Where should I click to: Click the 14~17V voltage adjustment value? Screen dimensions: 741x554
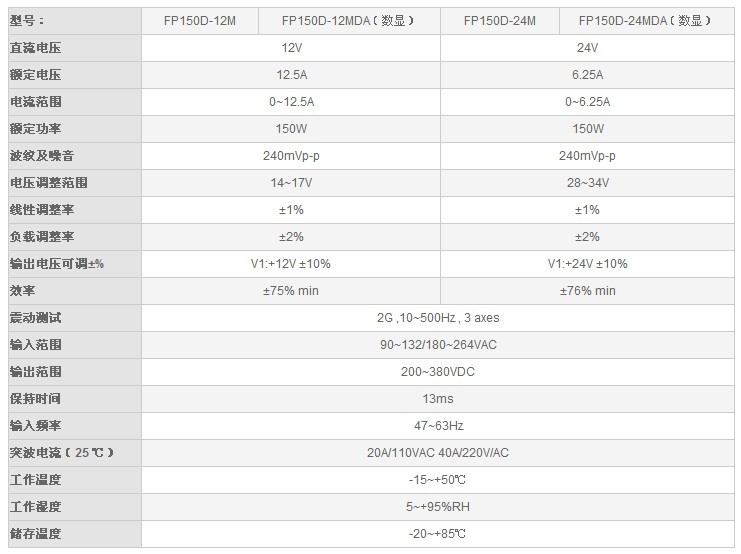[292, 182]
